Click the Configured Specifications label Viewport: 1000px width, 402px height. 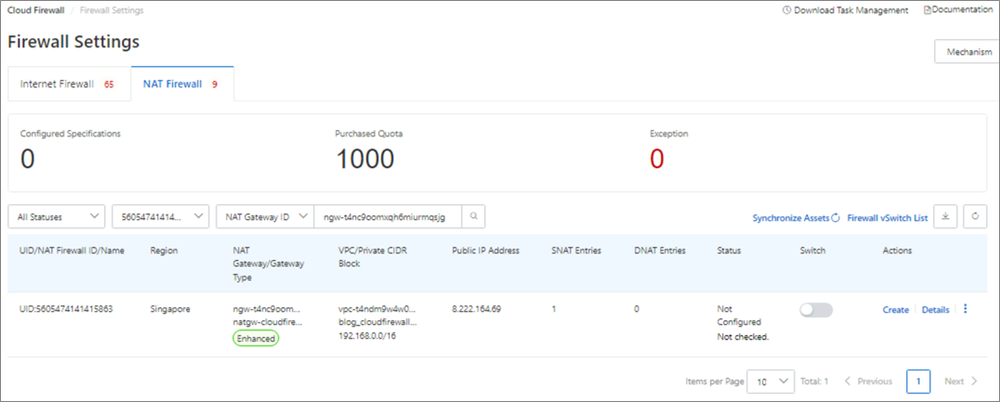point(71,134)
